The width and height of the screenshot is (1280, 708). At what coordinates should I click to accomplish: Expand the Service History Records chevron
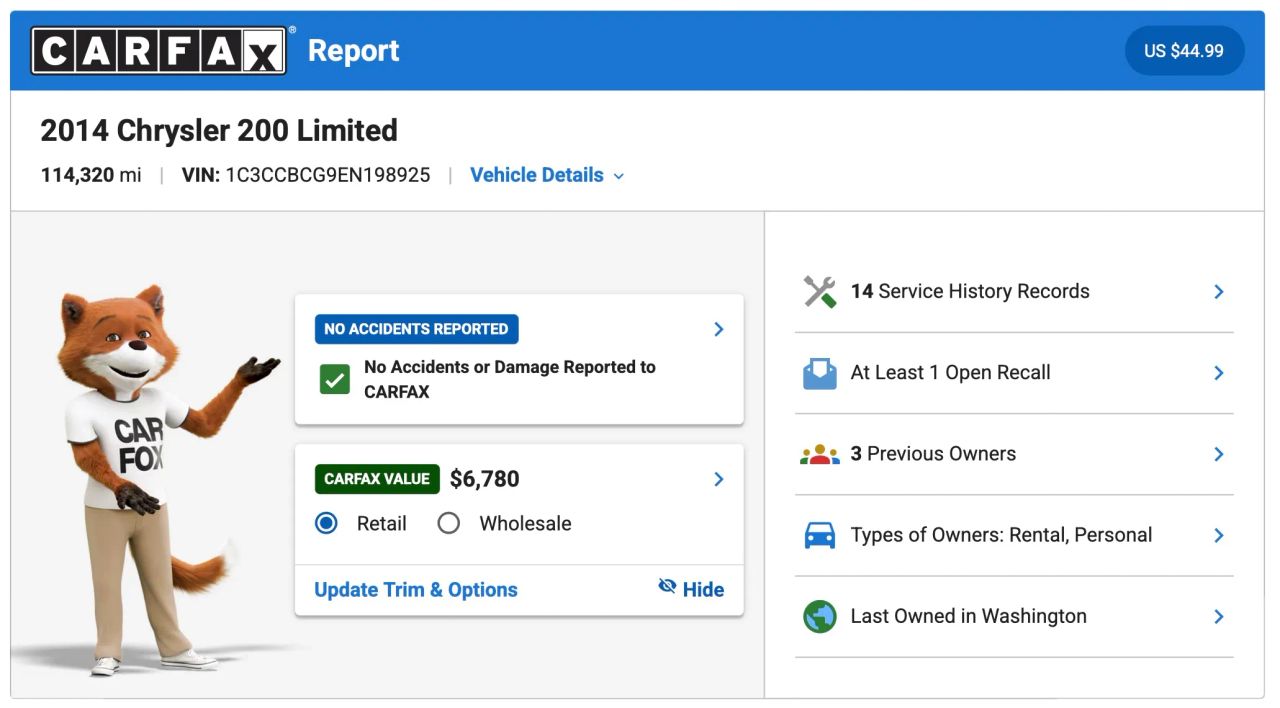(1219, 292)
